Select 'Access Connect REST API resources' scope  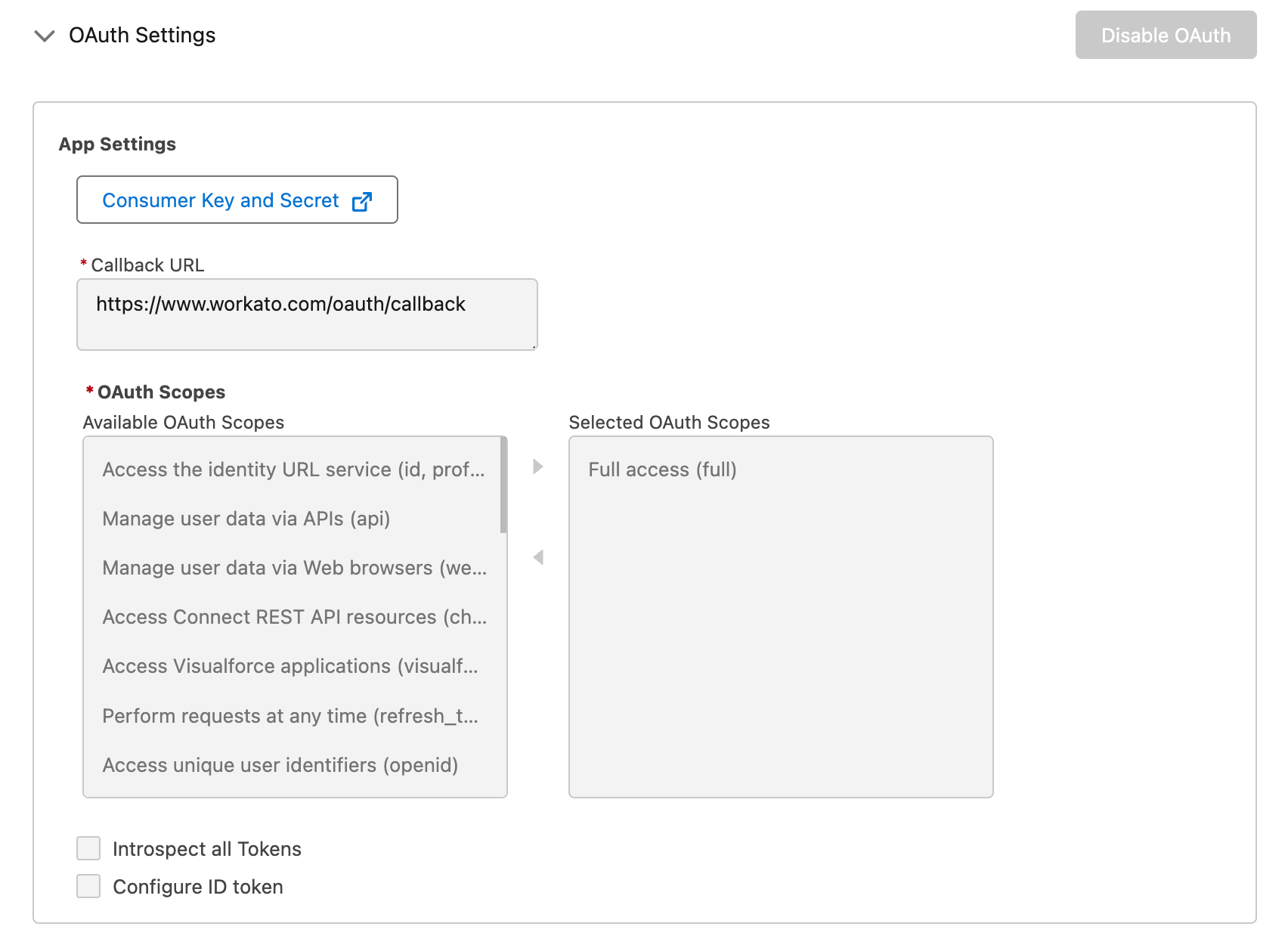coord(294,617)
